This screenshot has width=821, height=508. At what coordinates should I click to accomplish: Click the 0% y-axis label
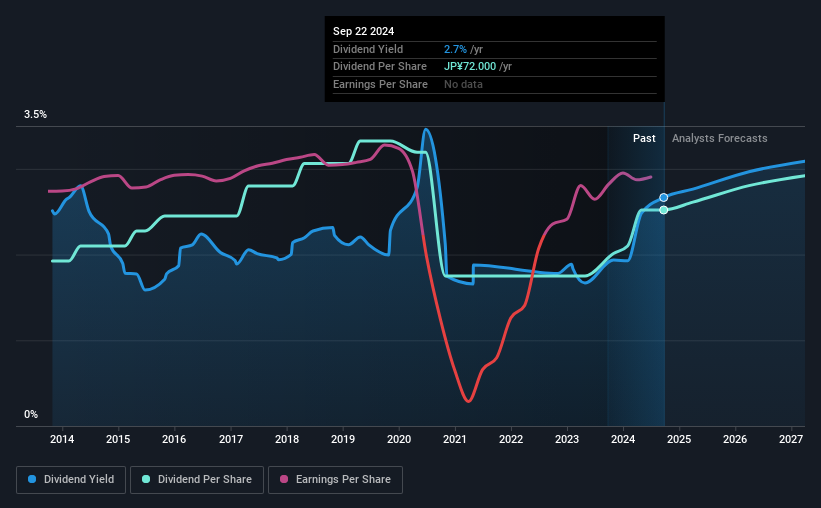point(31,414)
